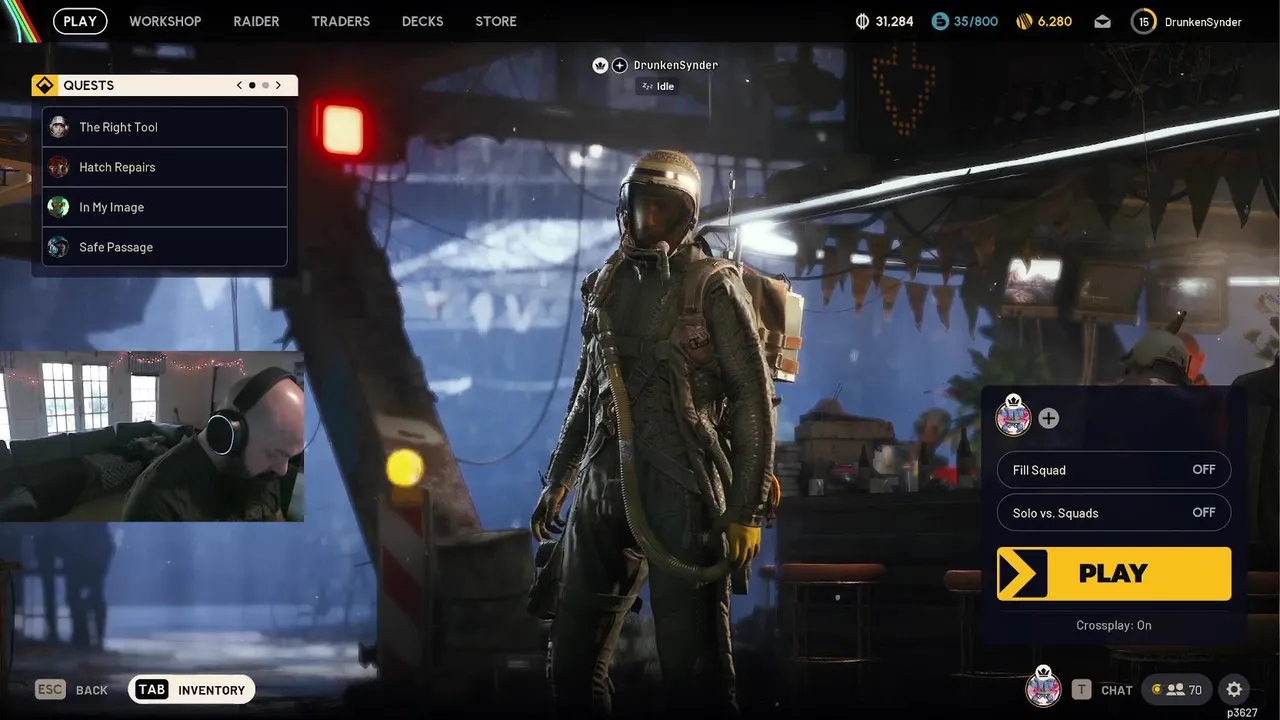Click the DrunkenSynder name above character
1280x720 pixels.
(x=675, y=65)
